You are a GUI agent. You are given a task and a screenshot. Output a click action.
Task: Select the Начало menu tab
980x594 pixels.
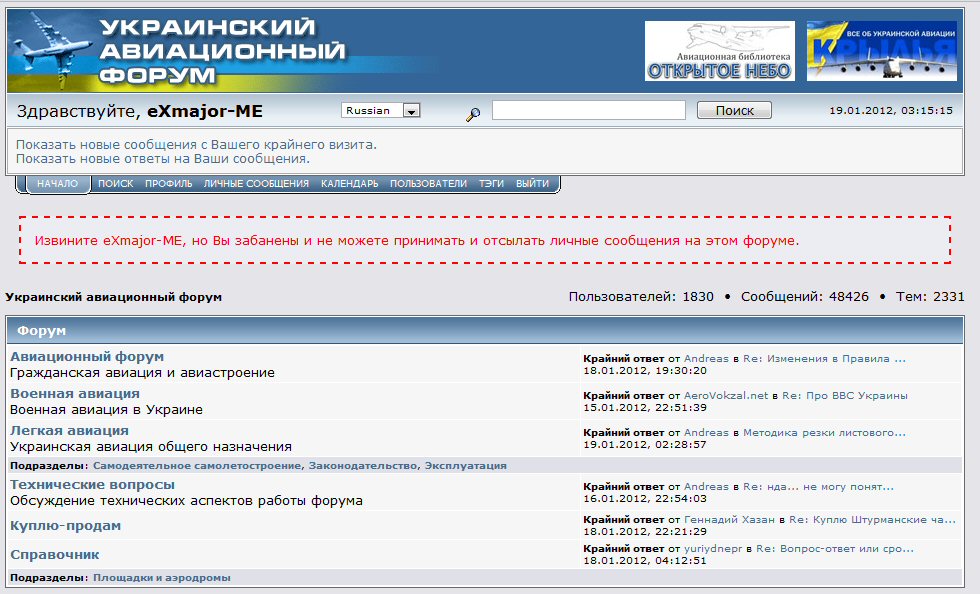(57, 184)
